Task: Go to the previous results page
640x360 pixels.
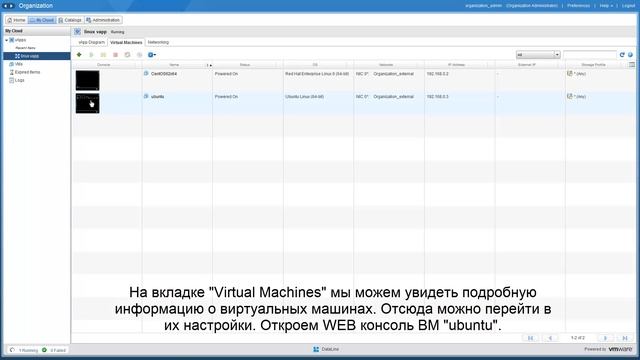Action: (x=550, y=338)
